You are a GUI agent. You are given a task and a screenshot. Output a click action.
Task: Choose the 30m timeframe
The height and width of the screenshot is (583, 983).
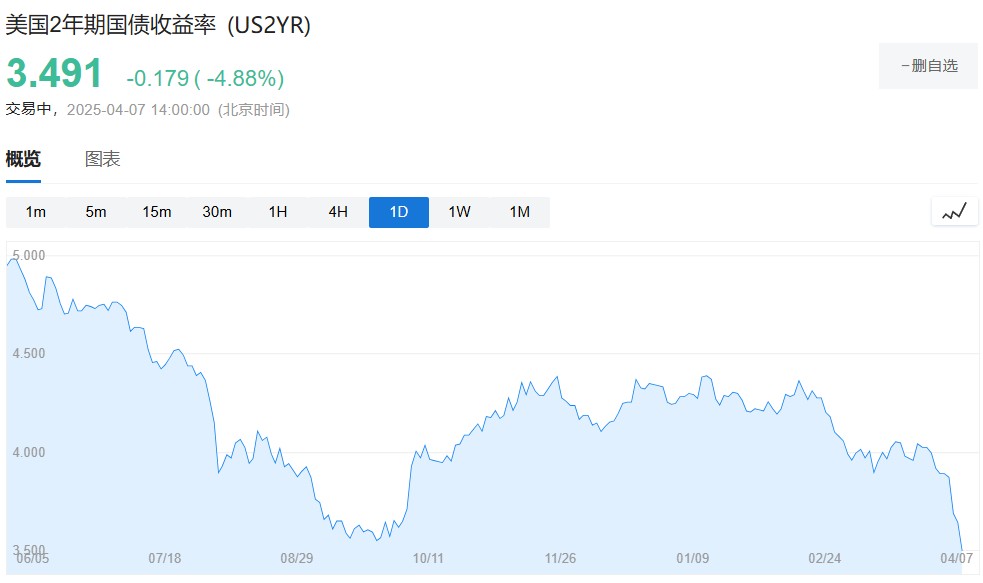tap(217, 212)
